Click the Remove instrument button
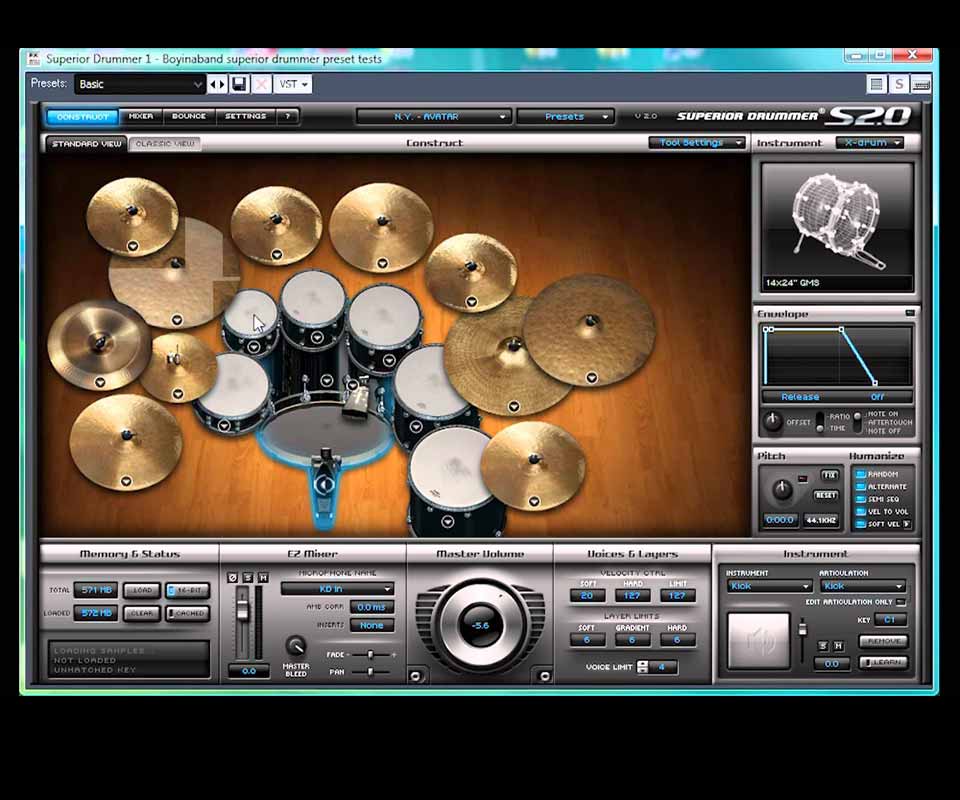Image resolution: width=960 pixels, height=800 pixels. [883, 641]
